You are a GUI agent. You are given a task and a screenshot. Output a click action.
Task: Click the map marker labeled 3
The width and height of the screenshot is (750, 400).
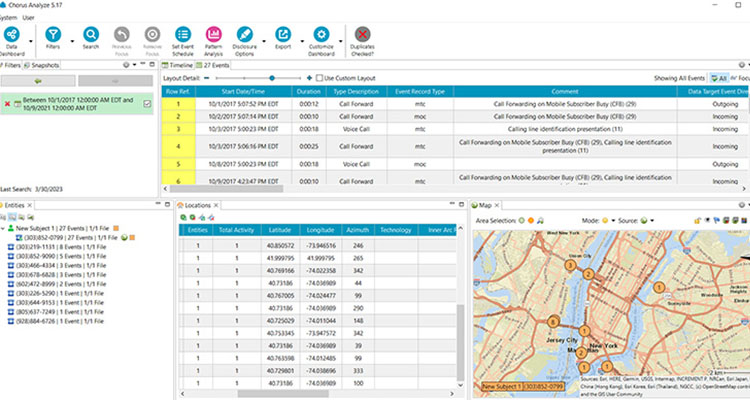(x=570, y=265)
